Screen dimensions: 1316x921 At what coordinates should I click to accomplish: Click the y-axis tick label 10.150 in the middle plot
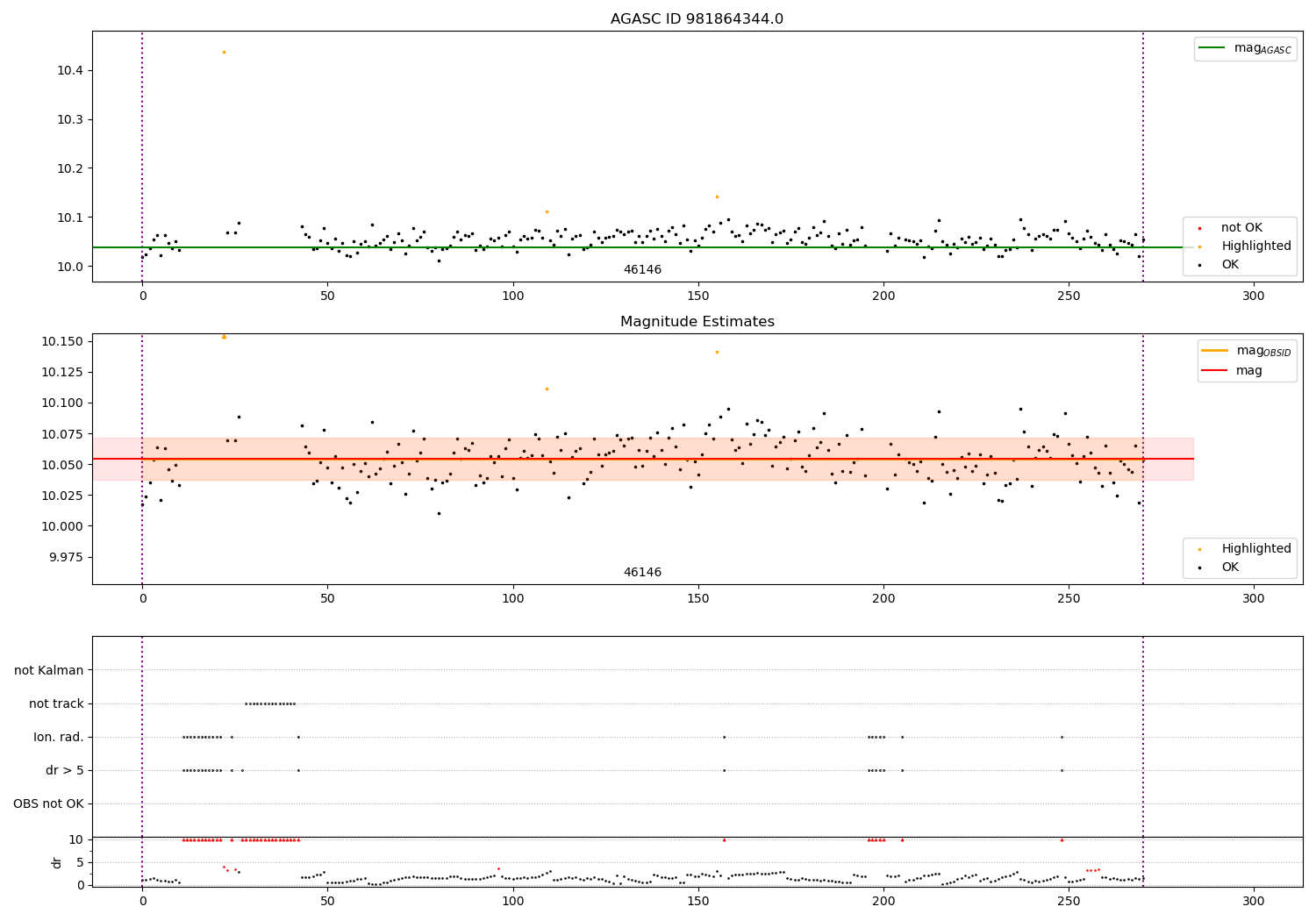[x=62, y=341]
